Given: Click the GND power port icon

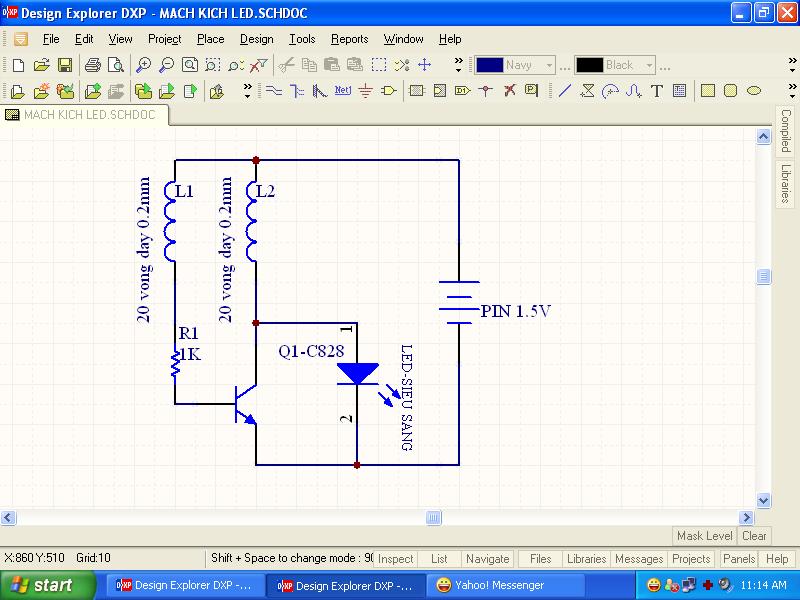Looking at the screenshot, I should pos(365,91).
